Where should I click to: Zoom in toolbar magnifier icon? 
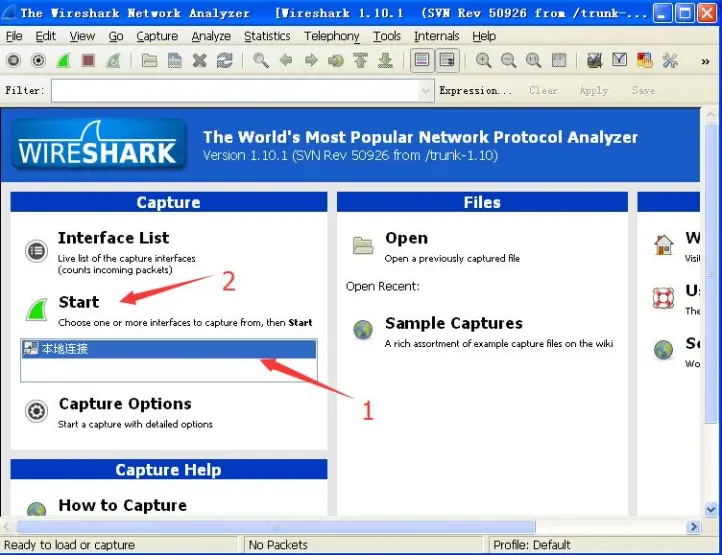click(x=483, y=60)
